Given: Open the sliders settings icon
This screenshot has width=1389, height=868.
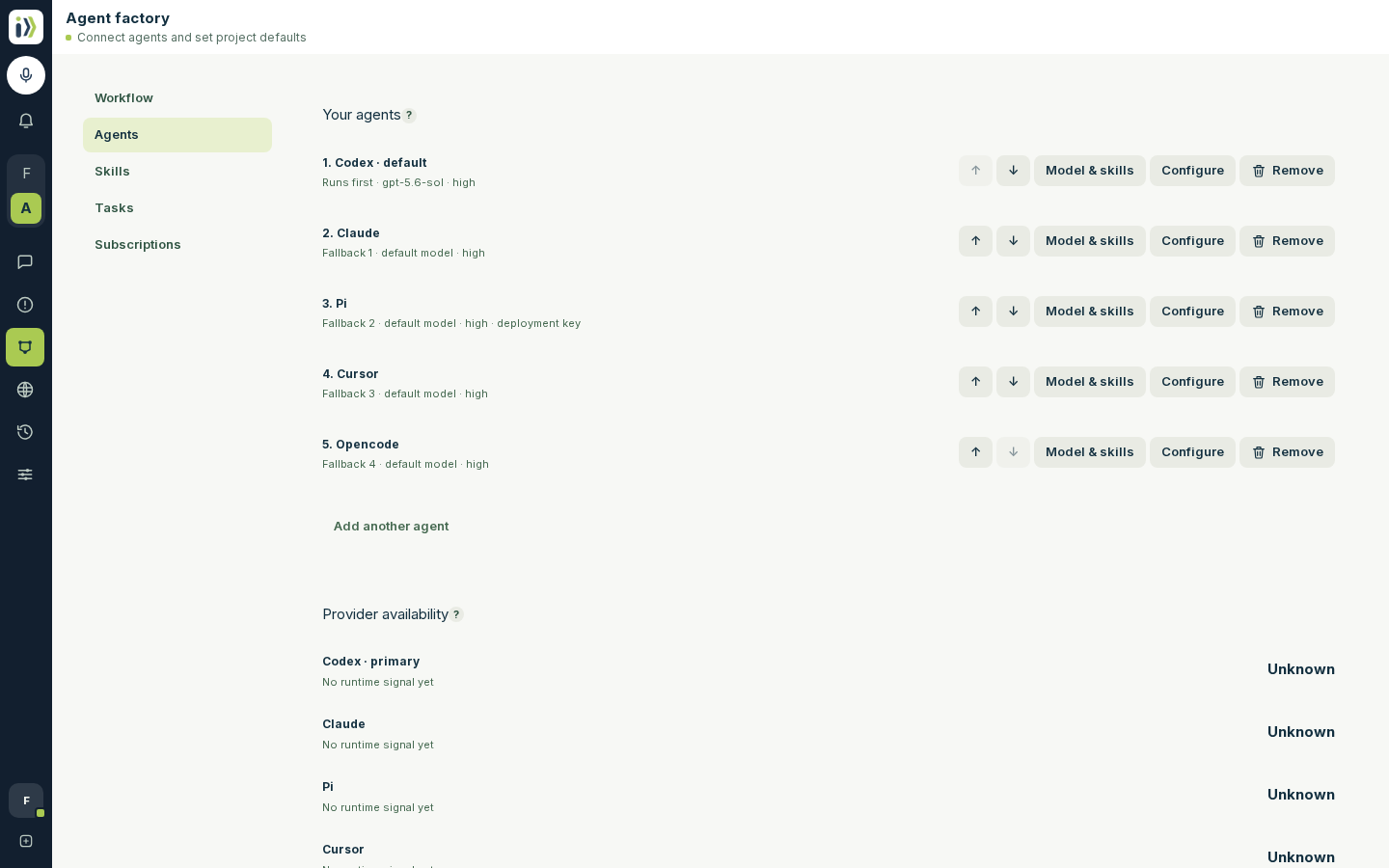Looking at the screenshot, I should click(x=25, y=475).
